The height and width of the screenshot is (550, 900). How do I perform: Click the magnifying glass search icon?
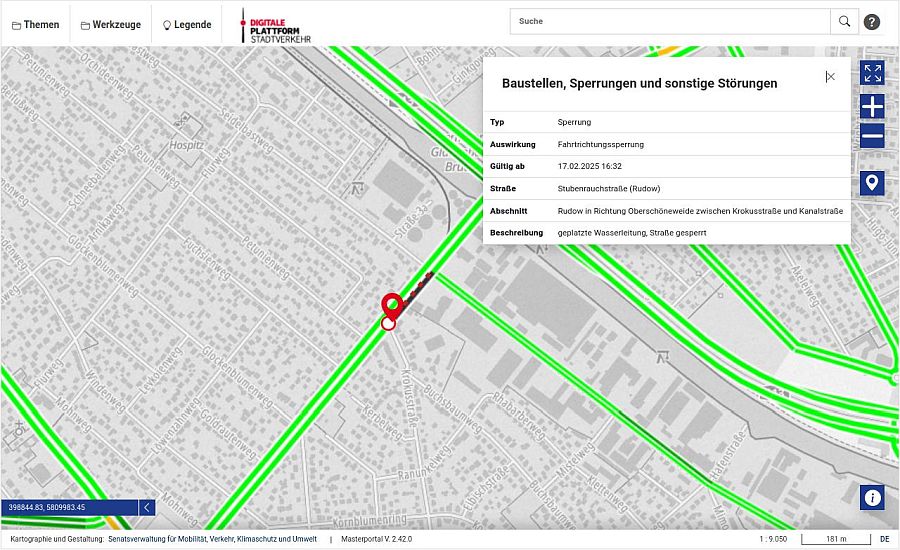(x=845, y=21)
